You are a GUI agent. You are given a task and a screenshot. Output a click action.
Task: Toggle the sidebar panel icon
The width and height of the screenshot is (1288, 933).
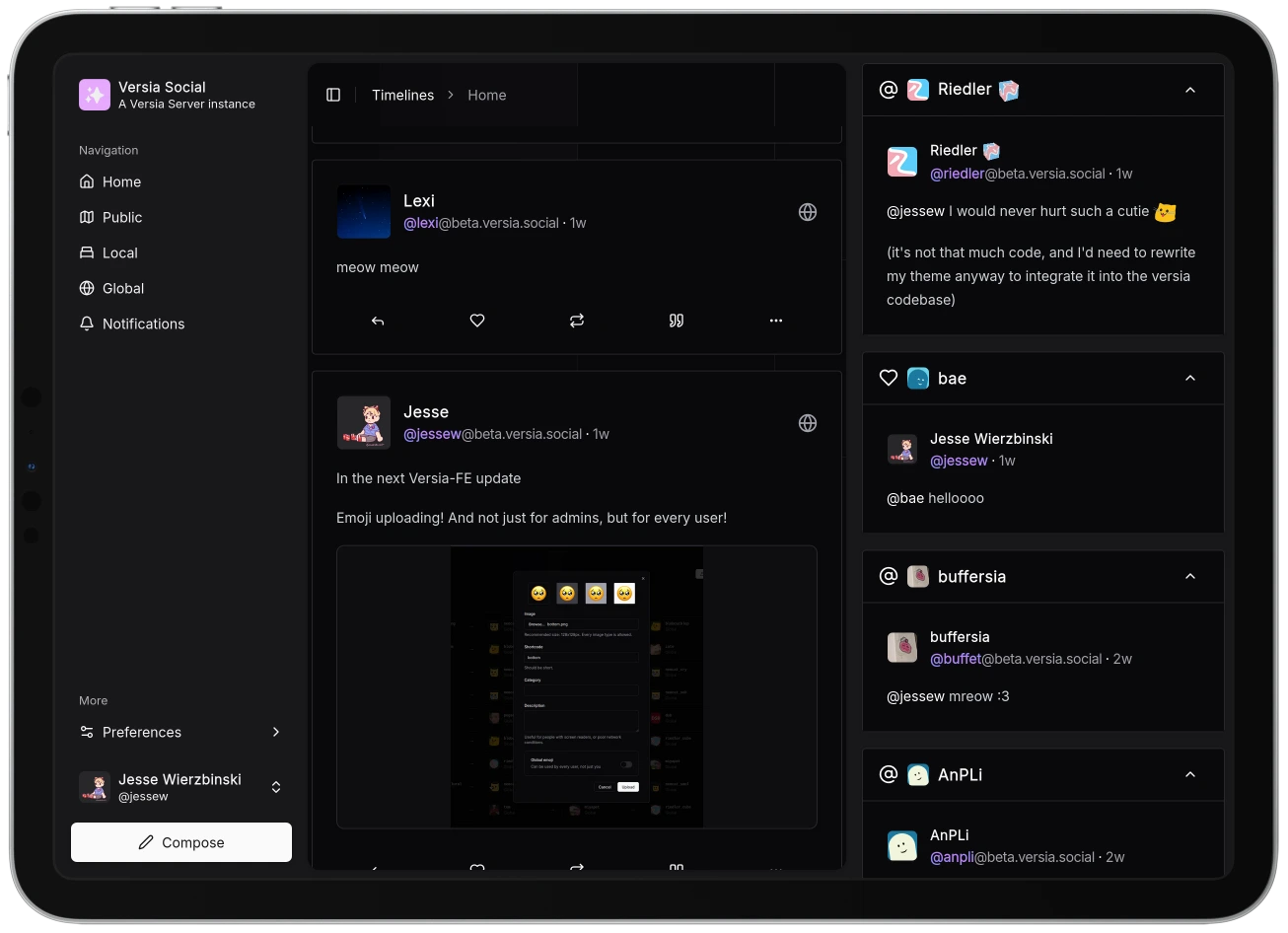point(333,95)
